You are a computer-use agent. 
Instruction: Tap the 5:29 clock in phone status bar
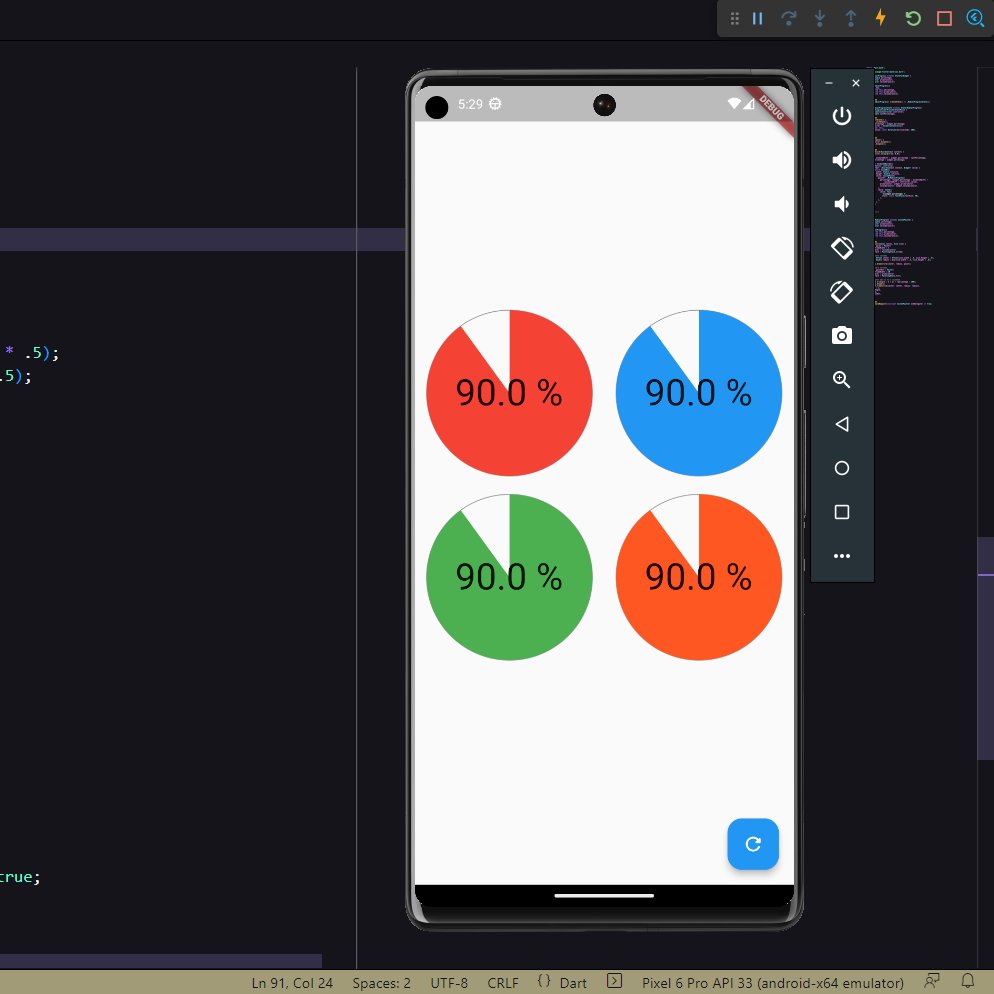[470, 104]
